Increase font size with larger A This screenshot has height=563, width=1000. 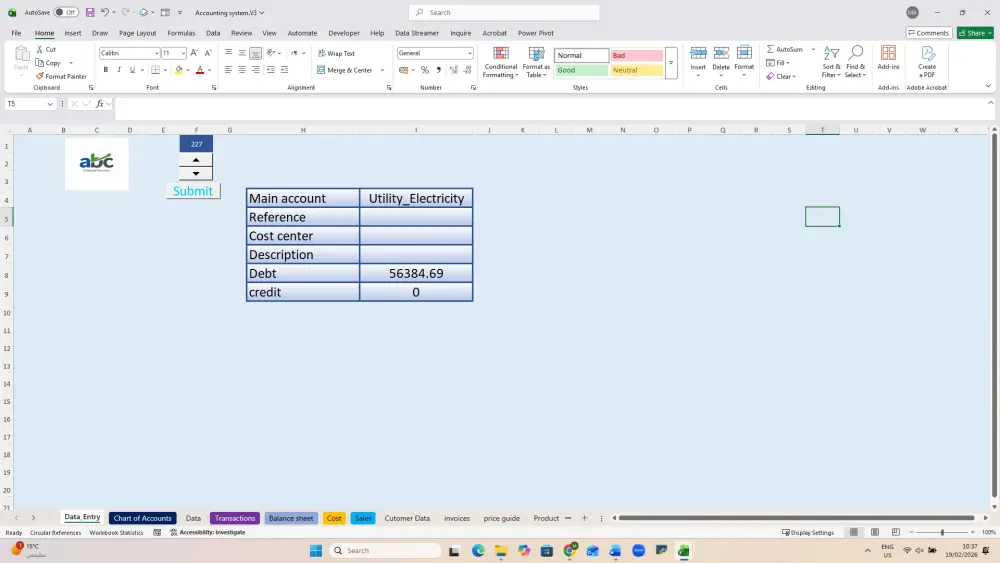(x=195, y=53)
